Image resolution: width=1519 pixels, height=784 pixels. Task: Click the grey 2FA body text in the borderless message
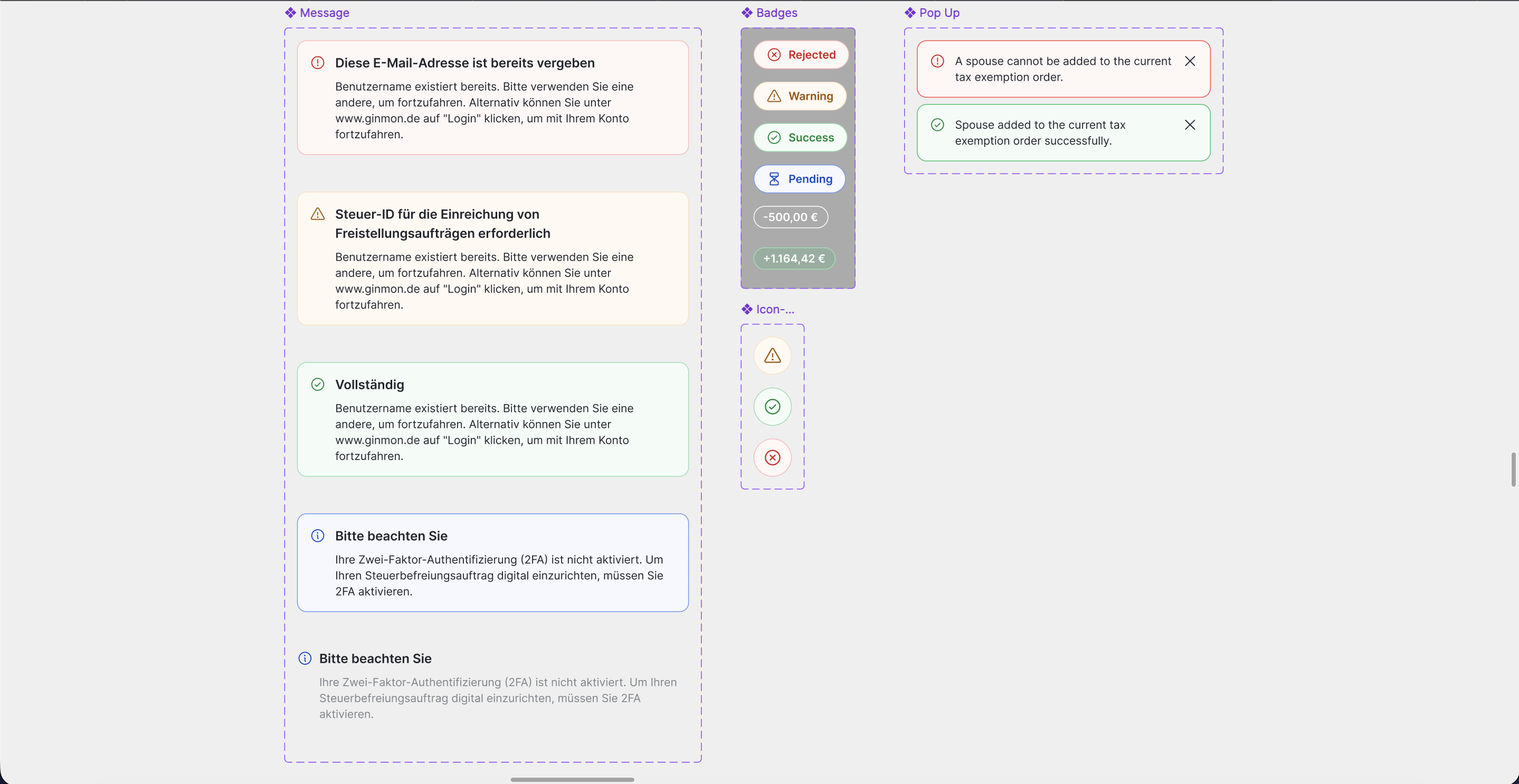pos(498,698)
